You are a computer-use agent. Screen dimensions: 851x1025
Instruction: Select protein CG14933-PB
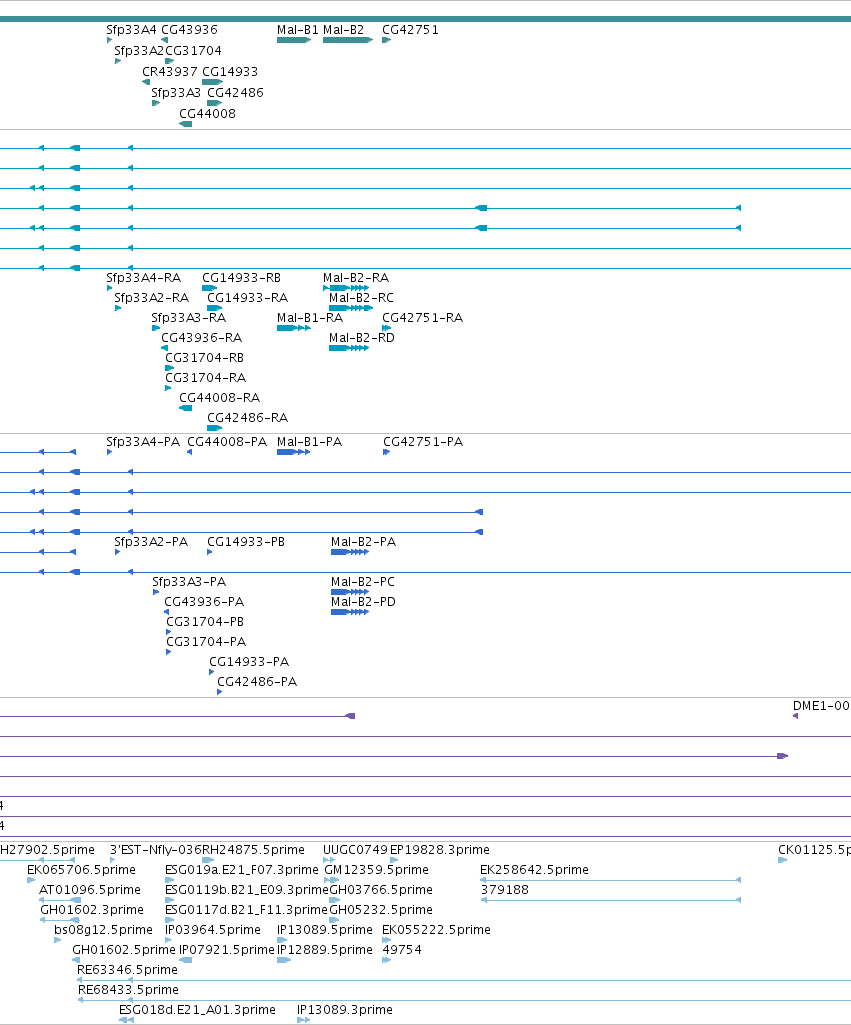tap(246, 542)
